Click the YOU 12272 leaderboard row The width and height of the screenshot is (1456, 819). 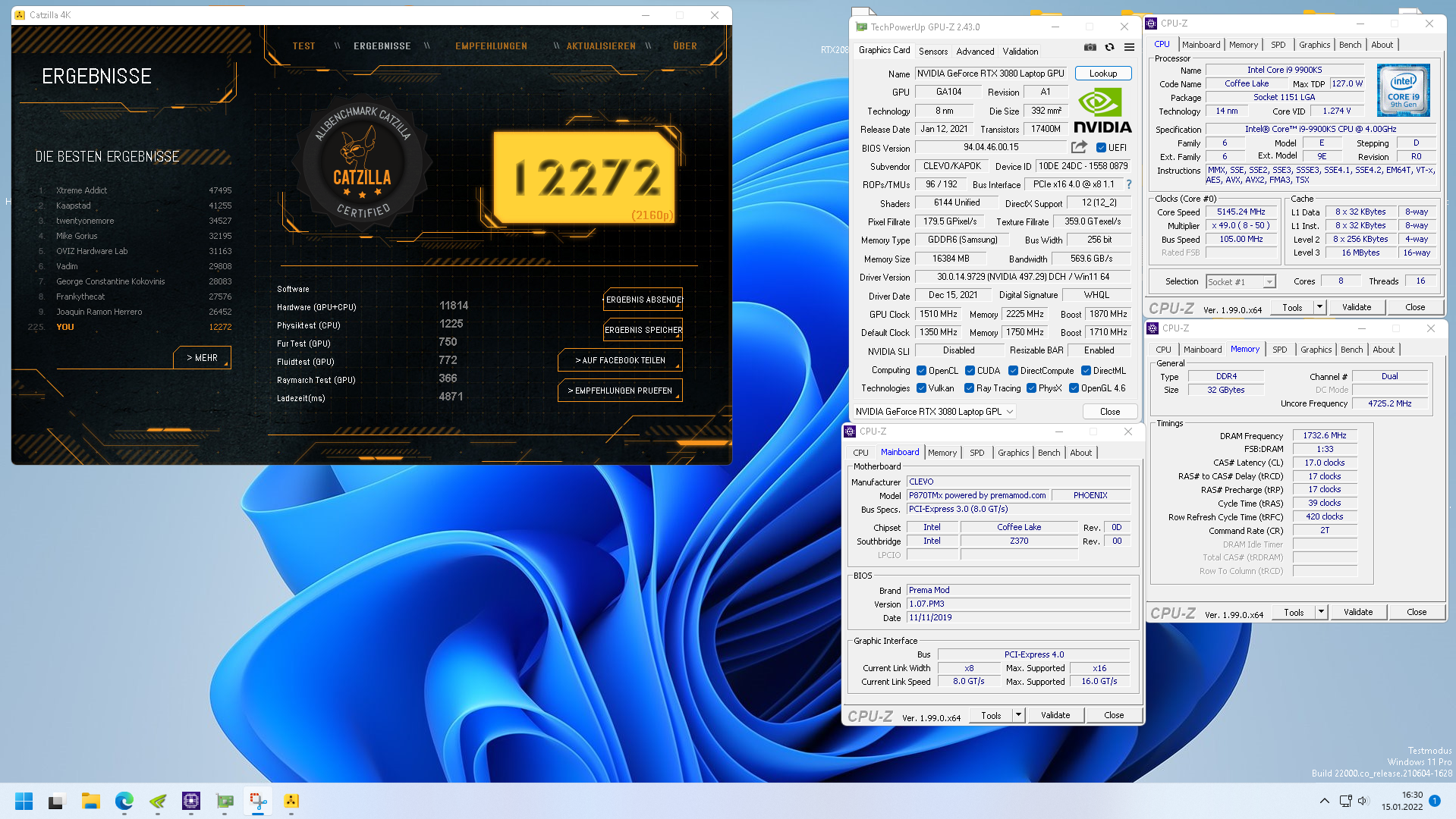131,327
